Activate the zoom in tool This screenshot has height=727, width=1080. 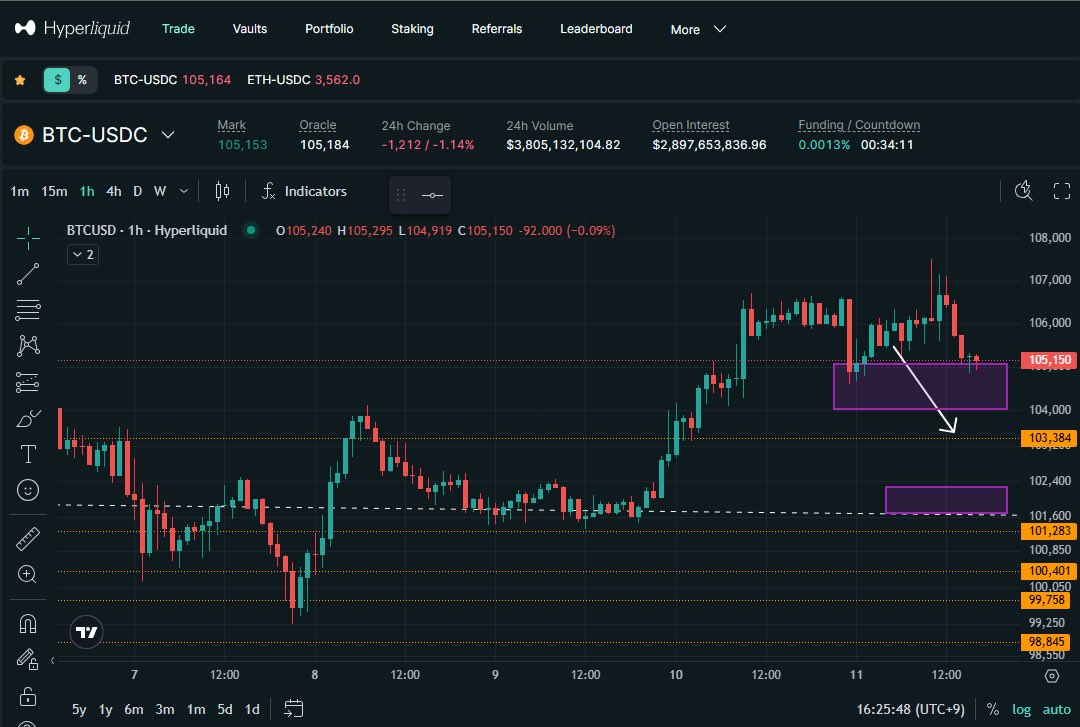point(28,574)
